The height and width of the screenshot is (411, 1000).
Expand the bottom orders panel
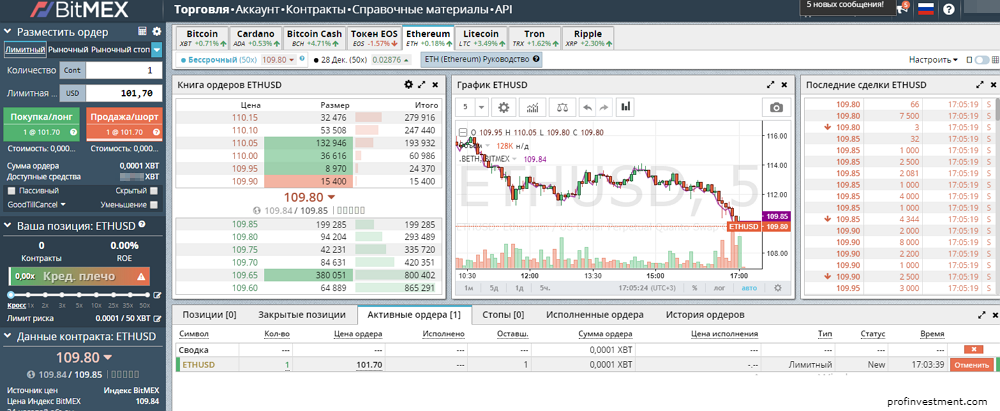tap(981, 315)
